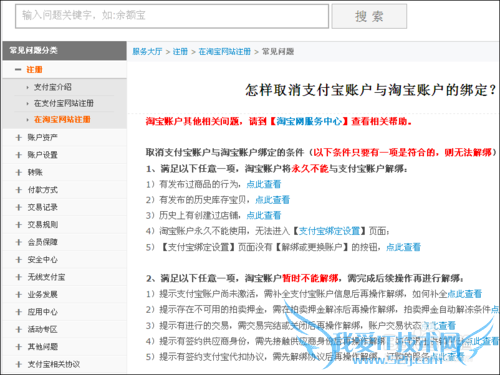Click the red text 暂时不能解绑
This screenshot has width=500, height=375.
click(310, 278)
